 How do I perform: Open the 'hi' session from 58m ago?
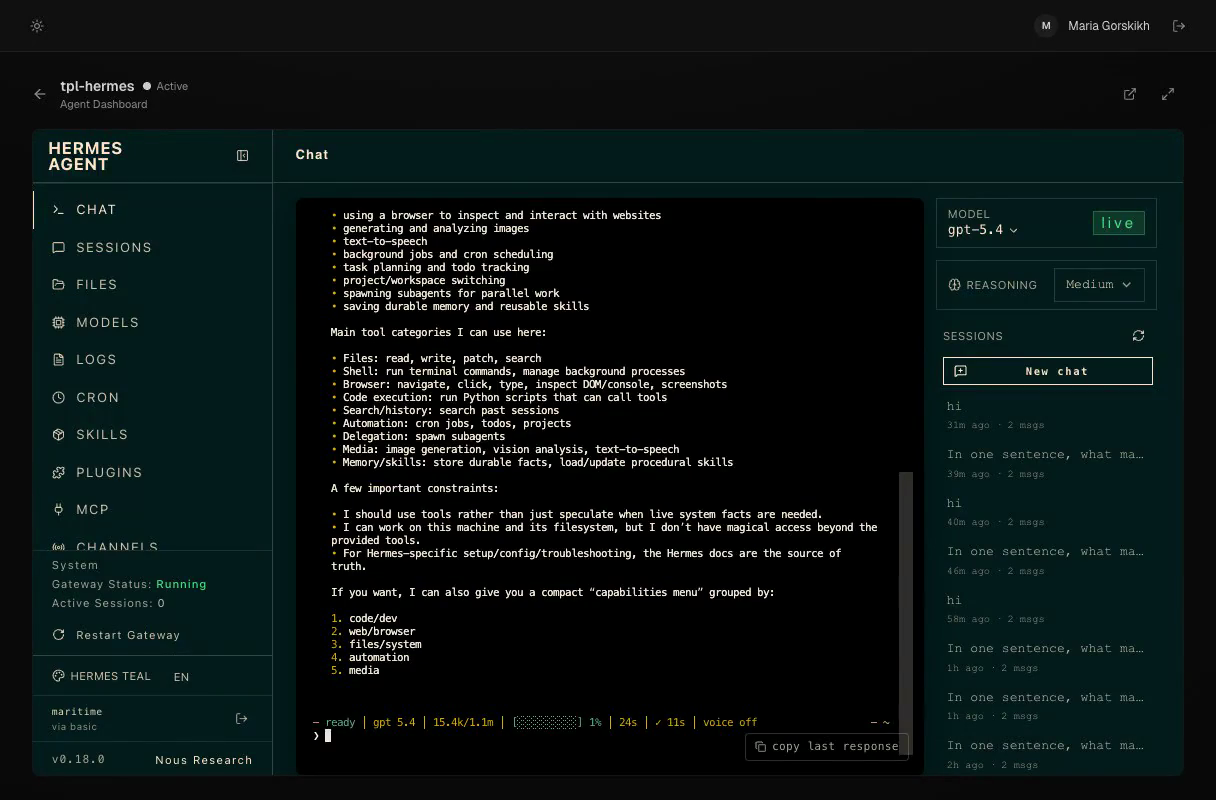(x=1048, y=608)
